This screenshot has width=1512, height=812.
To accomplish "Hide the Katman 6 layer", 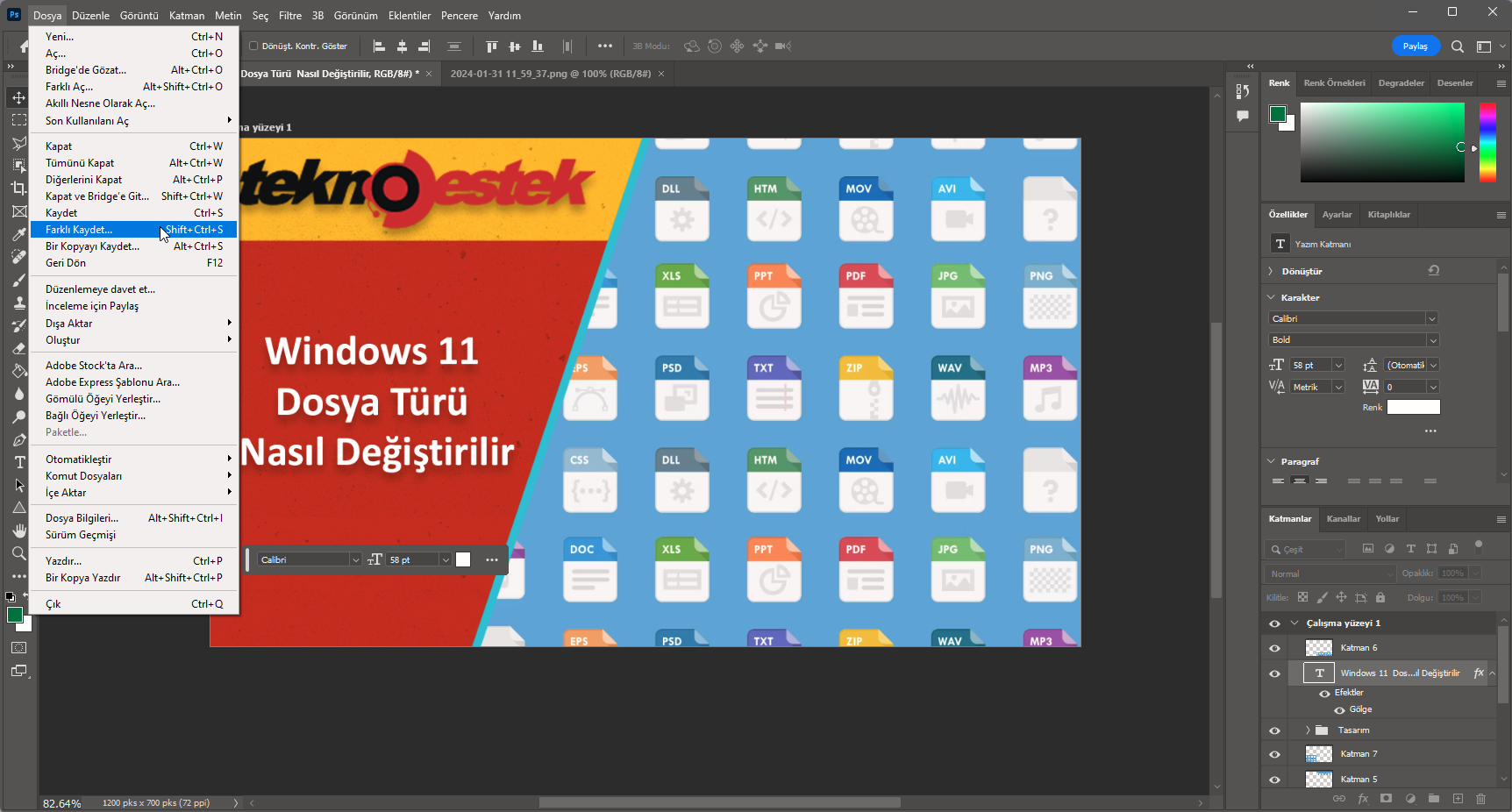I will [1274, 648].
